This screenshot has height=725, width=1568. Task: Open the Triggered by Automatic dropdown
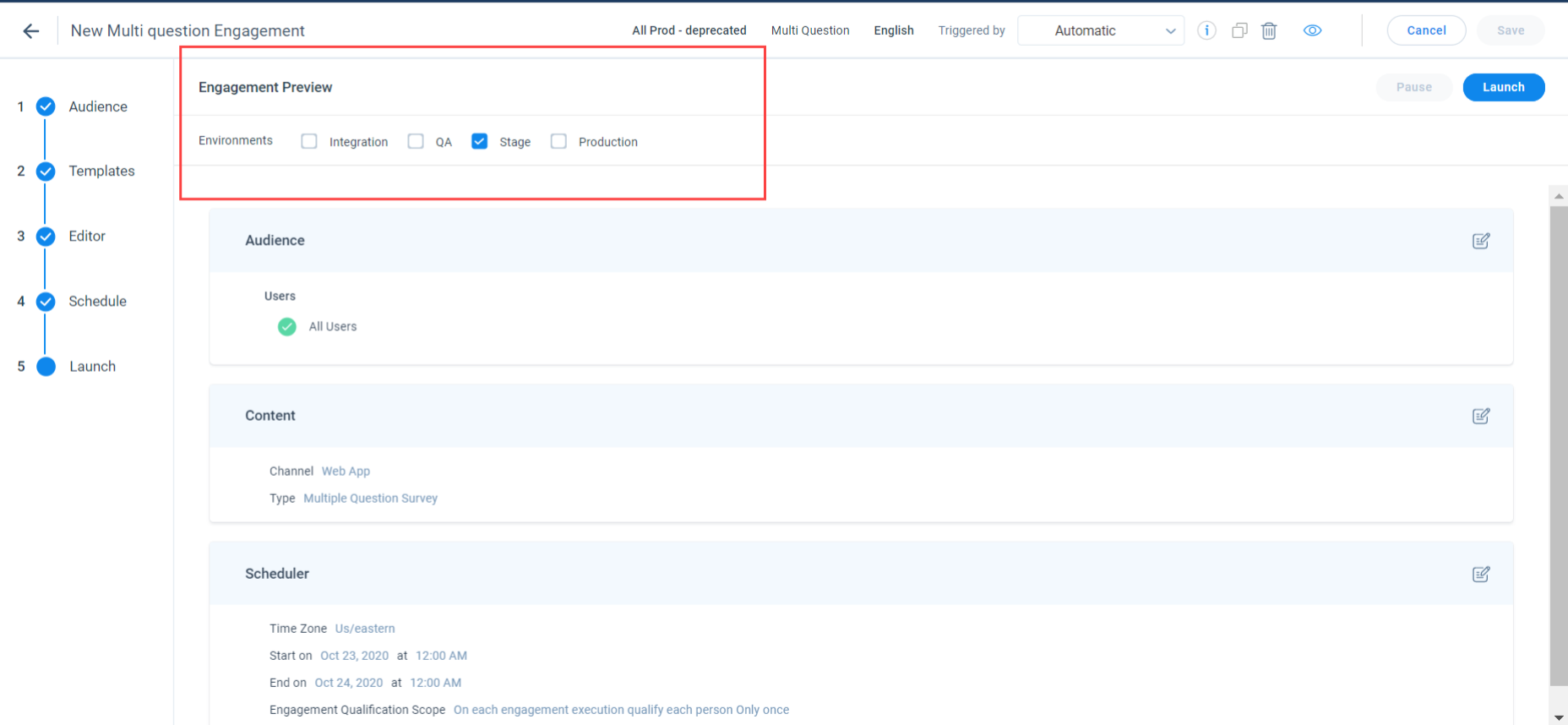[1101, 30]
